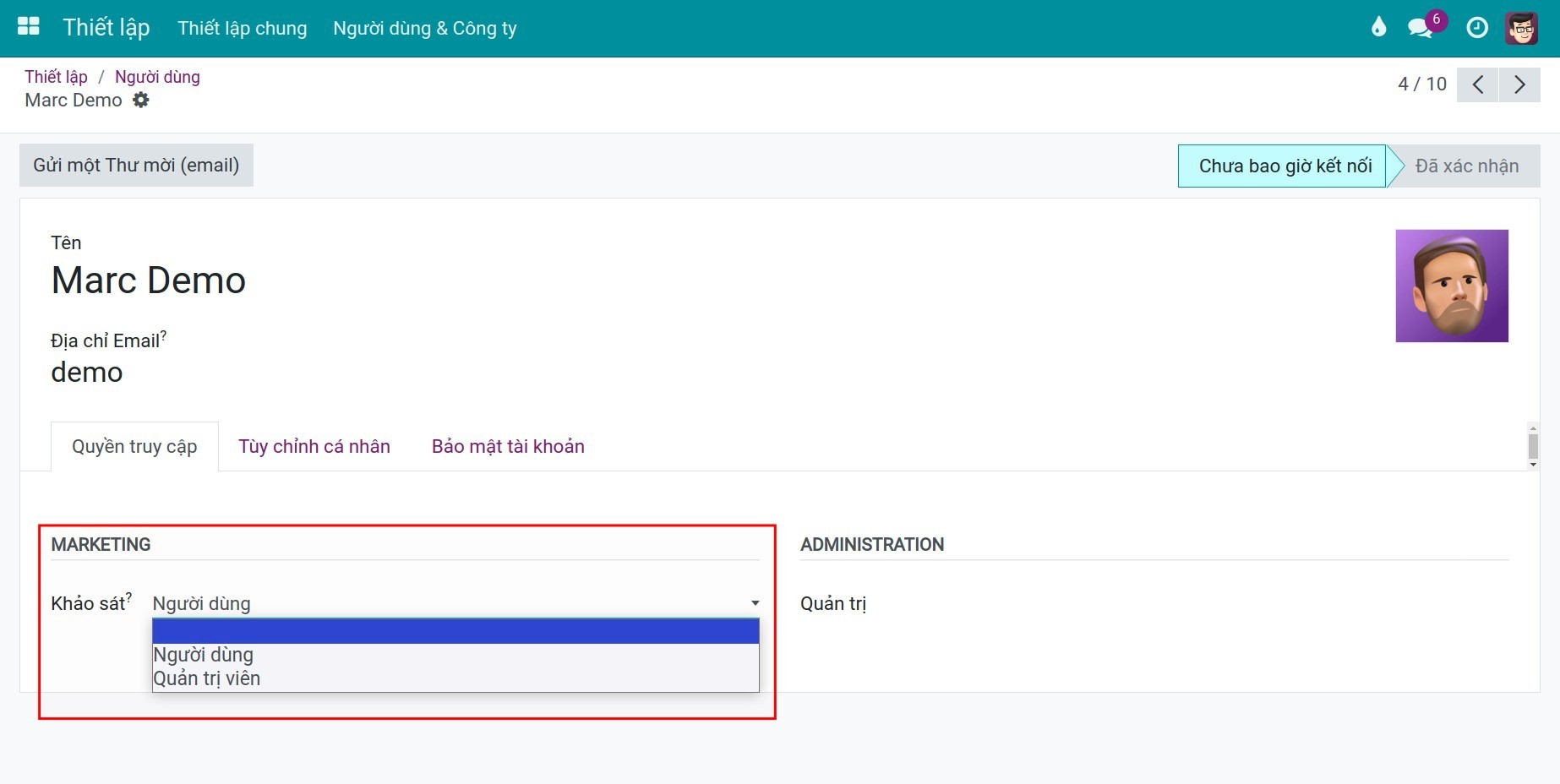Screen dimensions: 1560x784
Task: Click Marc Demo's profile picture
Action: tap(1452, 286)
